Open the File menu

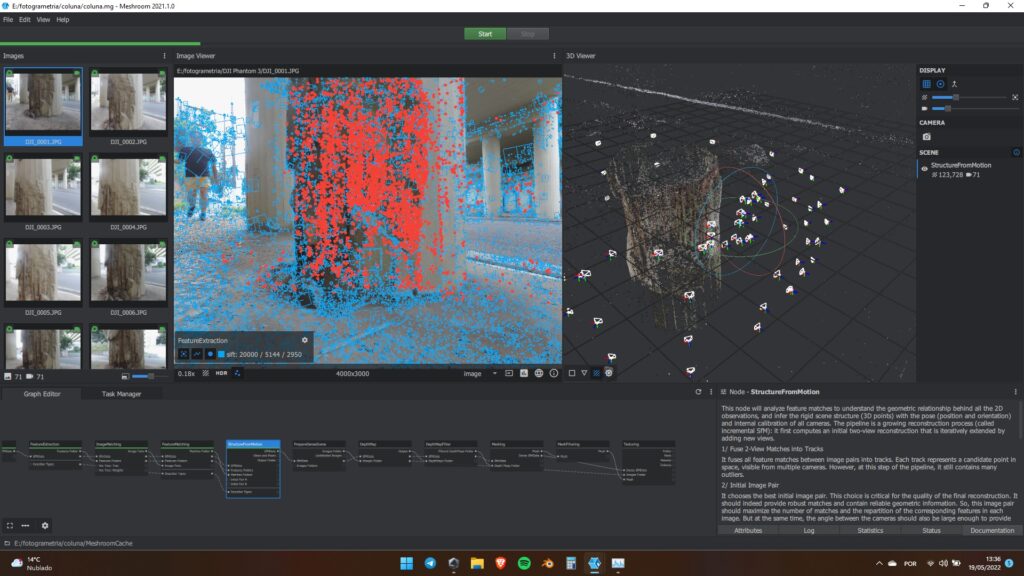pos(8,19)
